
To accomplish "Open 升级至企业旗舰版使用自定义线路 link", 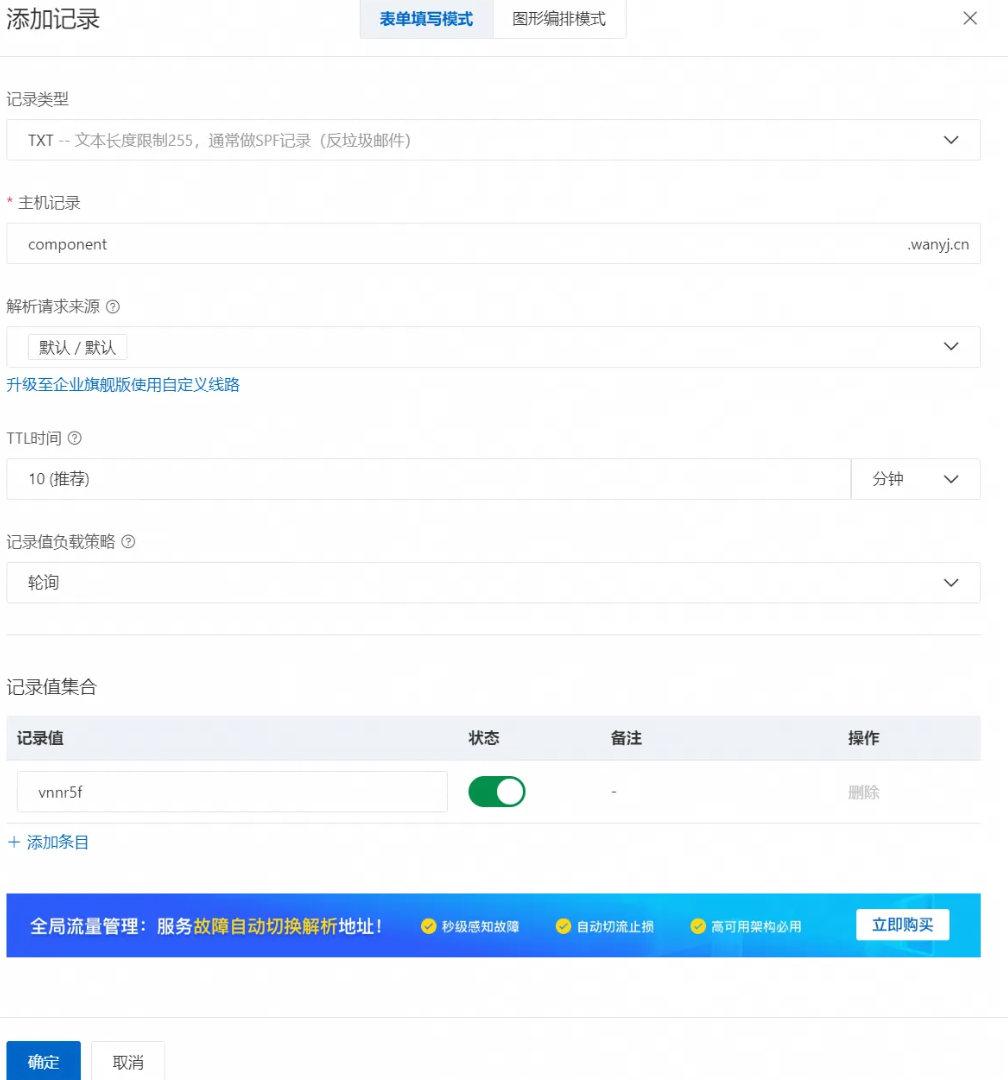I will [123, 384].
